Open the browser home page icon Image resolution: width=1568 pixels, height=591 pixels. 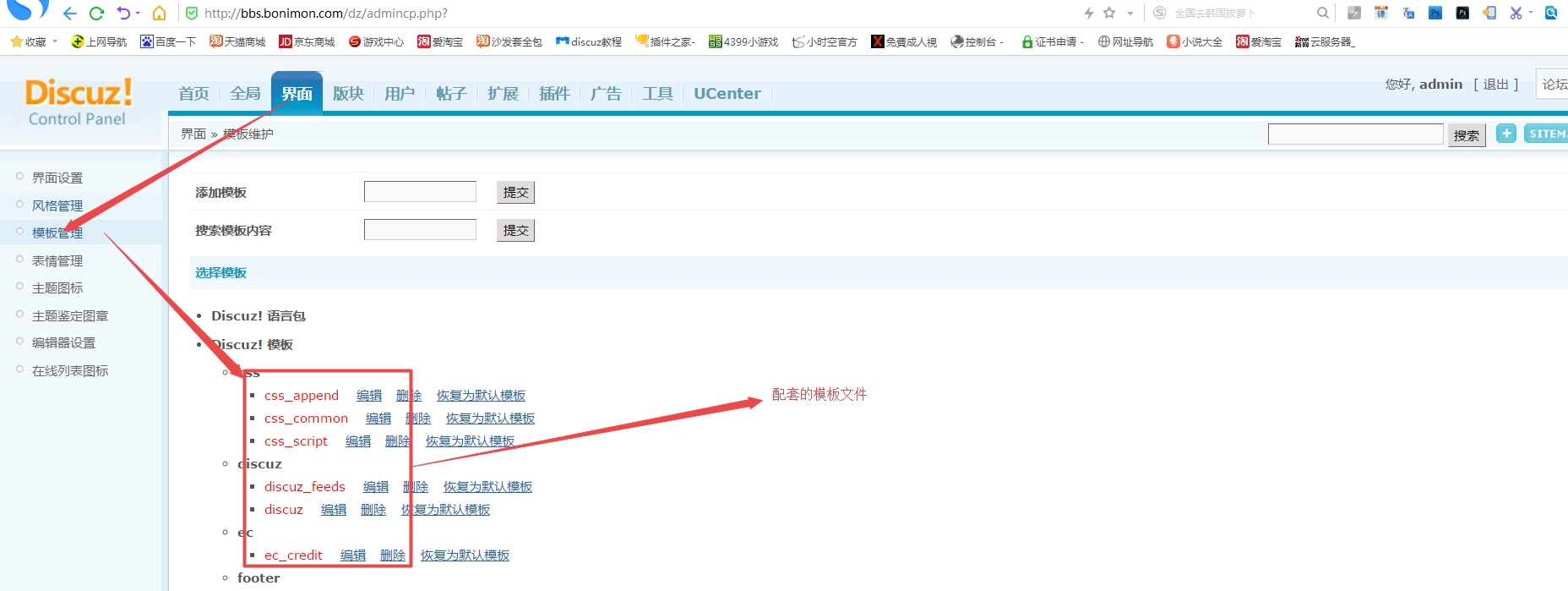159,13
